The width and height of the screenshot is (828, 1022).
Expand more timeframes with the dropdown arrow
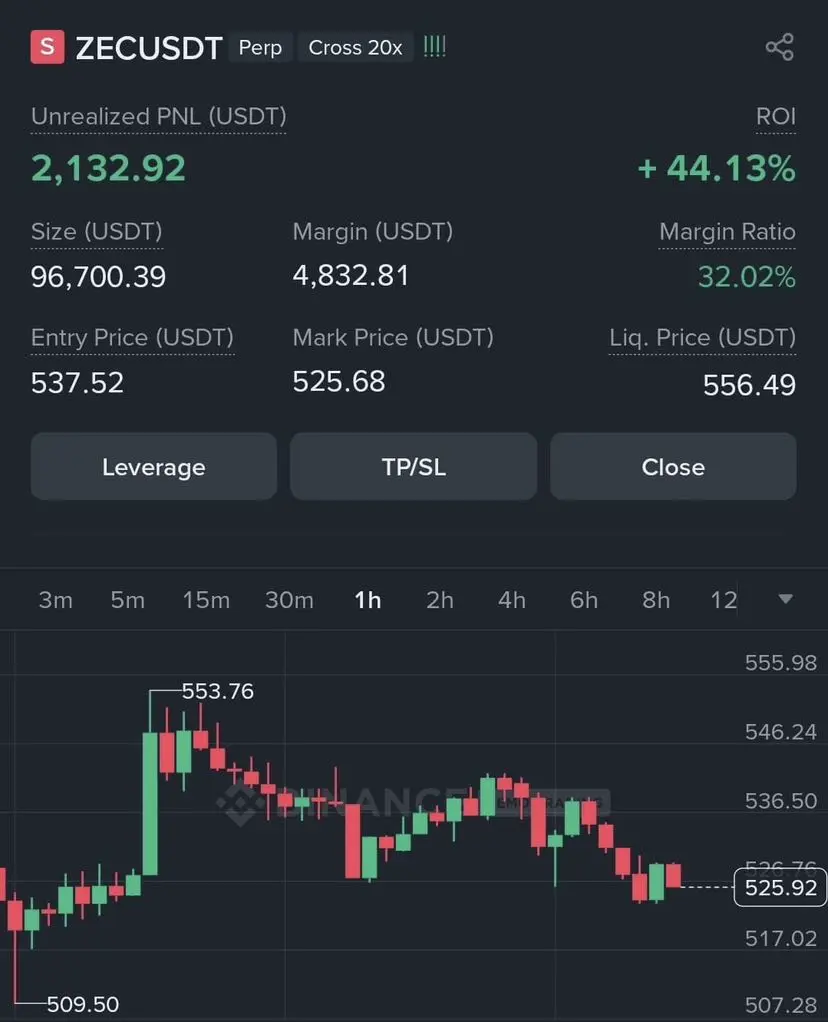[x=786, y=599]
